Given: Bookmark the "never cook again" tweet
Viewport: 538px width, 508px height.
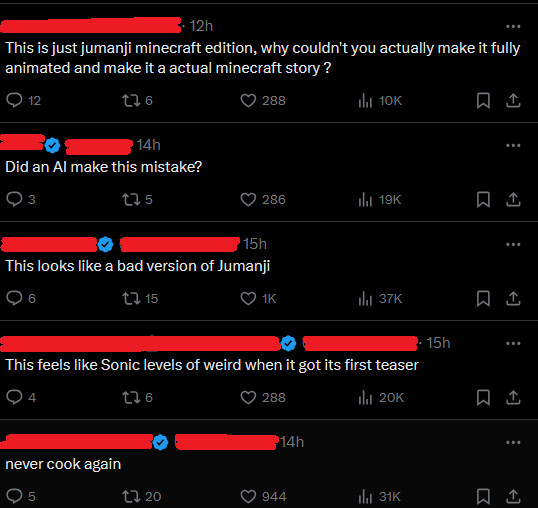Looking at the screenshot, I should [x=483, y=496].
